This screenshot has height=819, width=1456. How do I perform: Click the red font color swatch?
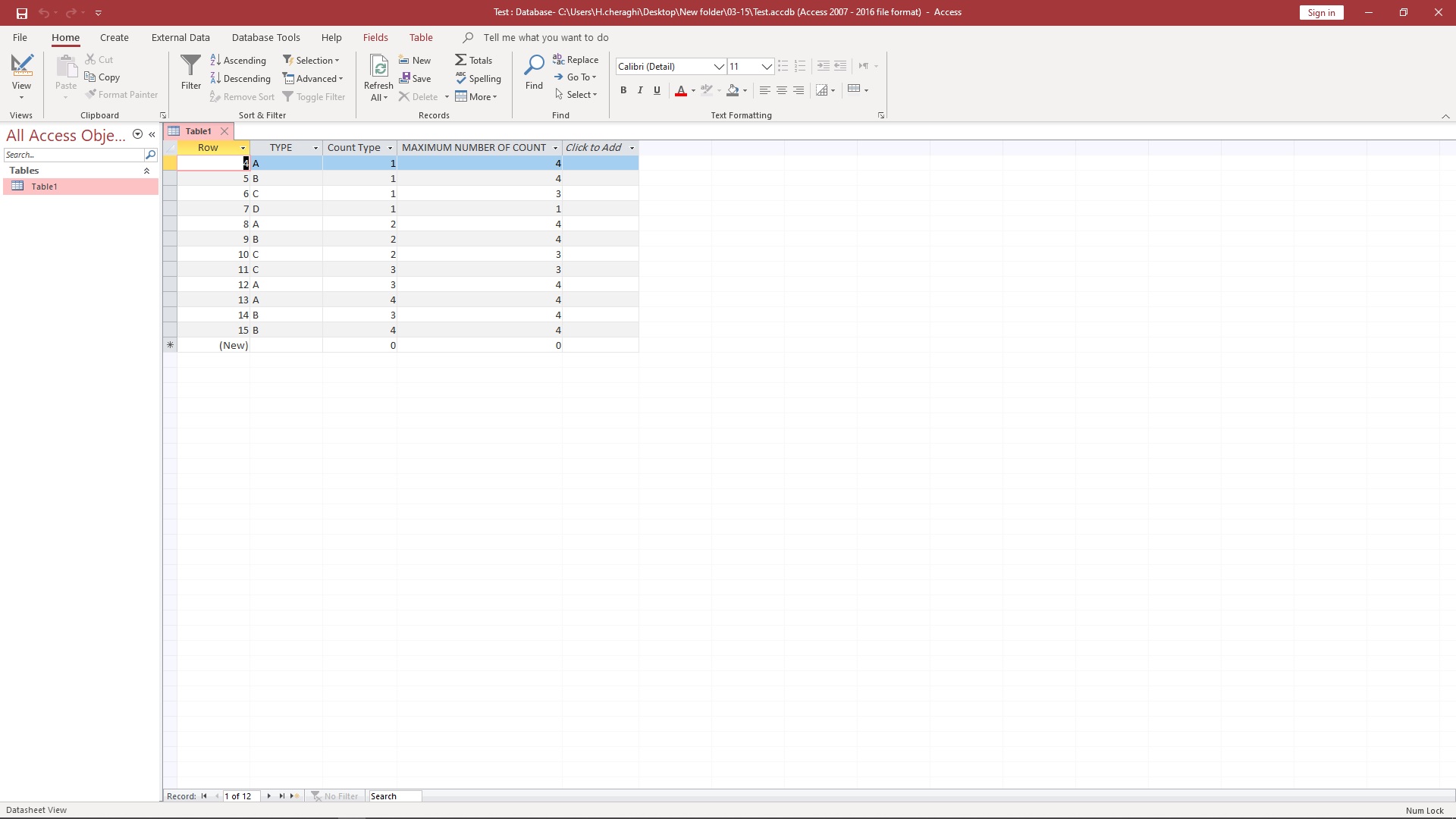click(681, 91)
